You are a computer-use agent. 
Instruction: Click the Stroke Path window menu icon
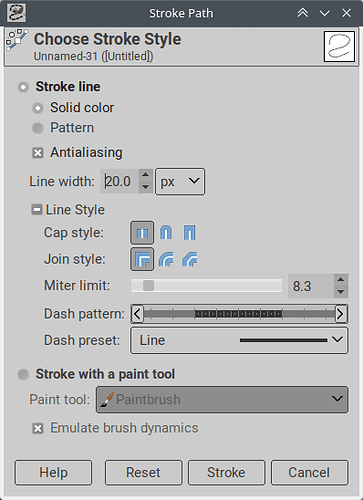tap(16, 13)
